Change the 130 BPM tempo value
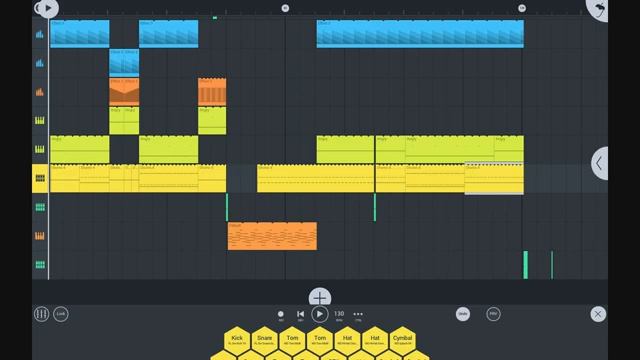This screenshot has height=360, width=640. 339,314
